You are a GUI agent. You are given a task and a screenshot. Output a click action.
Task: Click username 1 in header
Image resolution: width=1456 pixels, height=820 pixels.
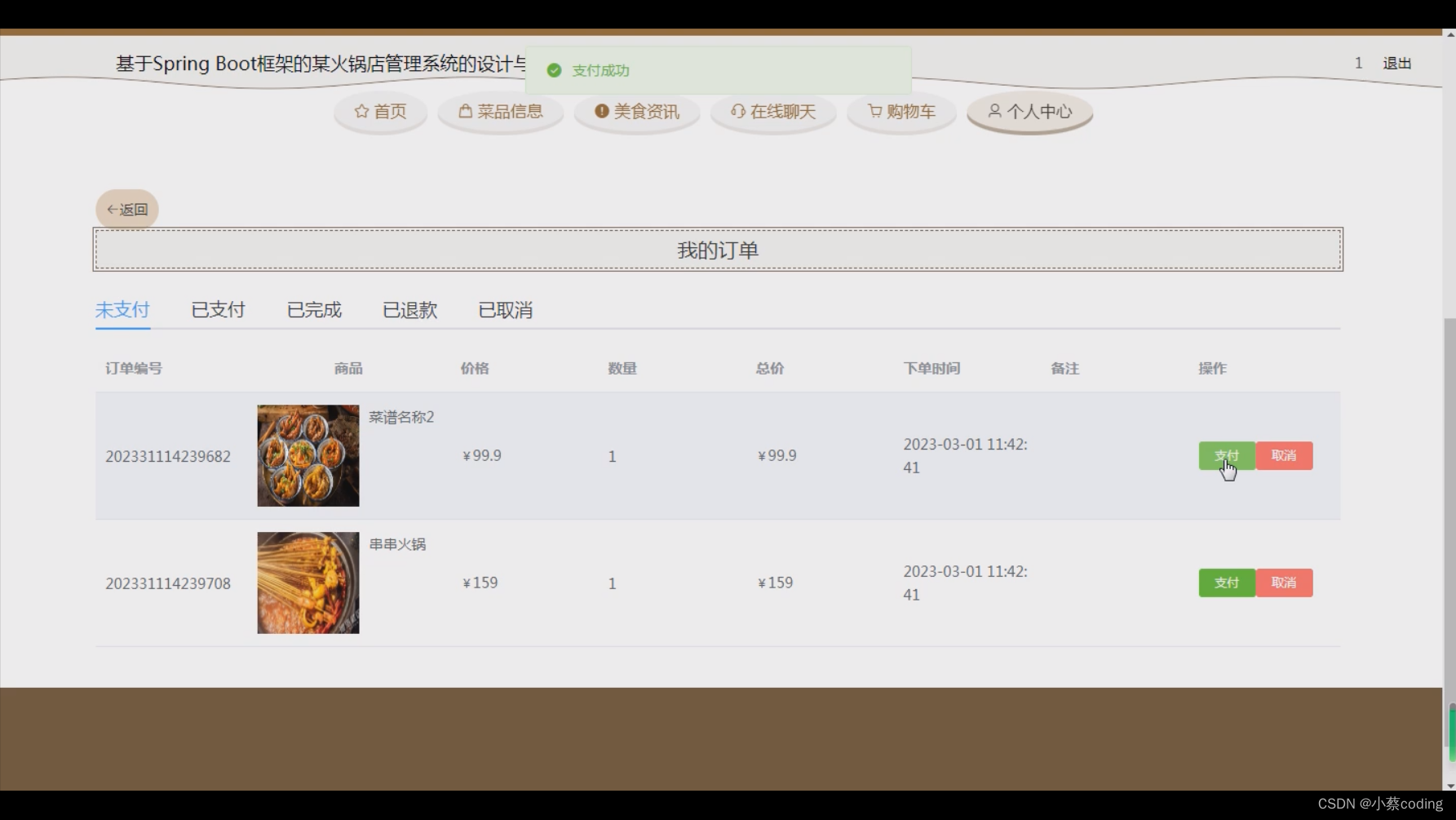pos(1358,63)
